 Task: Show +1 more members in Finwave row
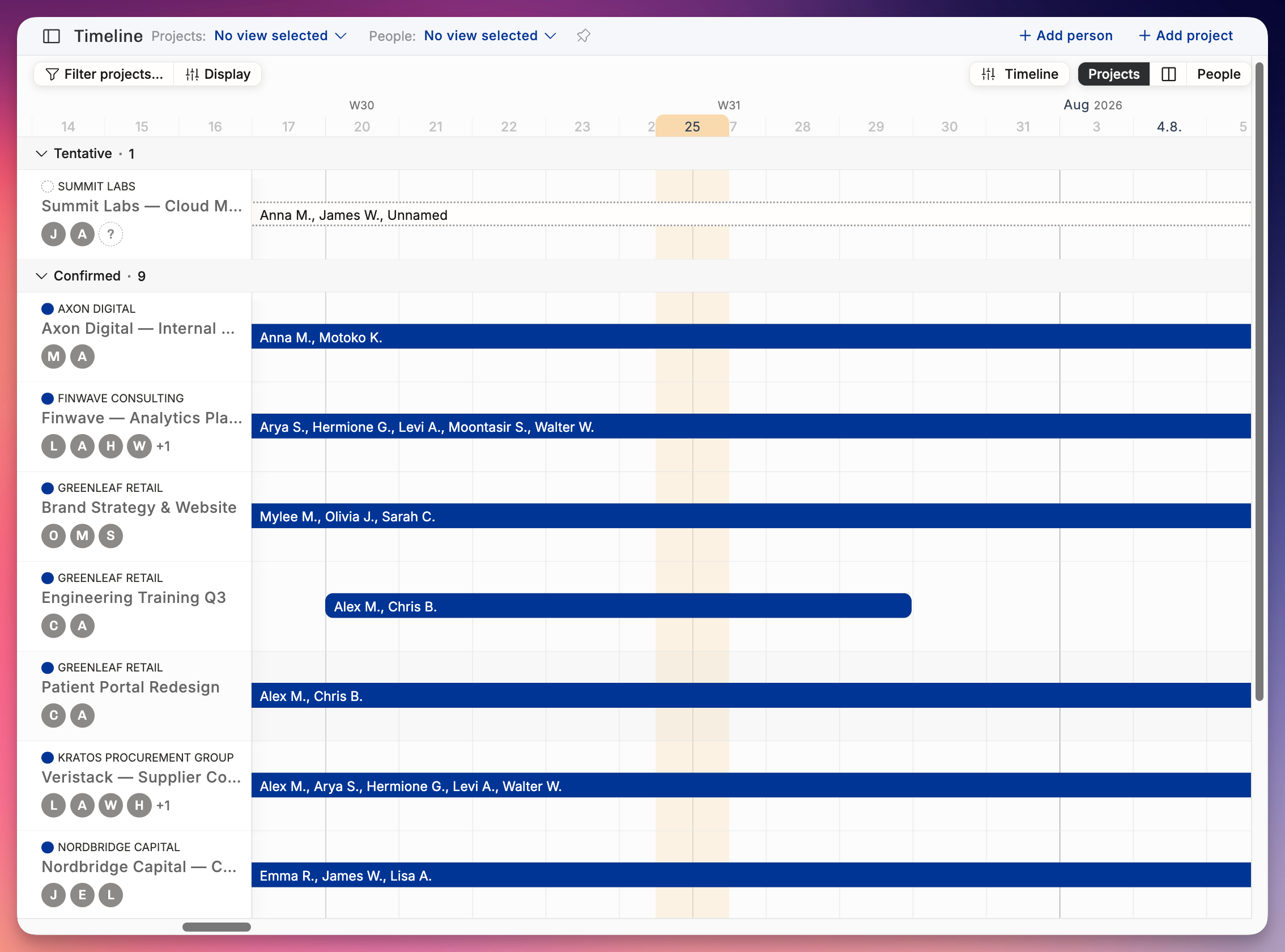point(163,447)
